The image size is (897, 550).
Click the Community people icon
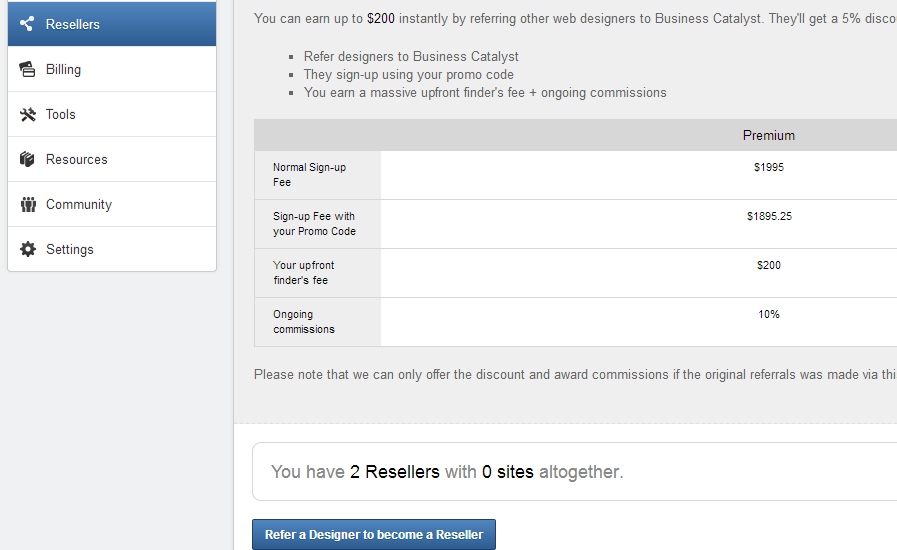[x=28, y=204]
